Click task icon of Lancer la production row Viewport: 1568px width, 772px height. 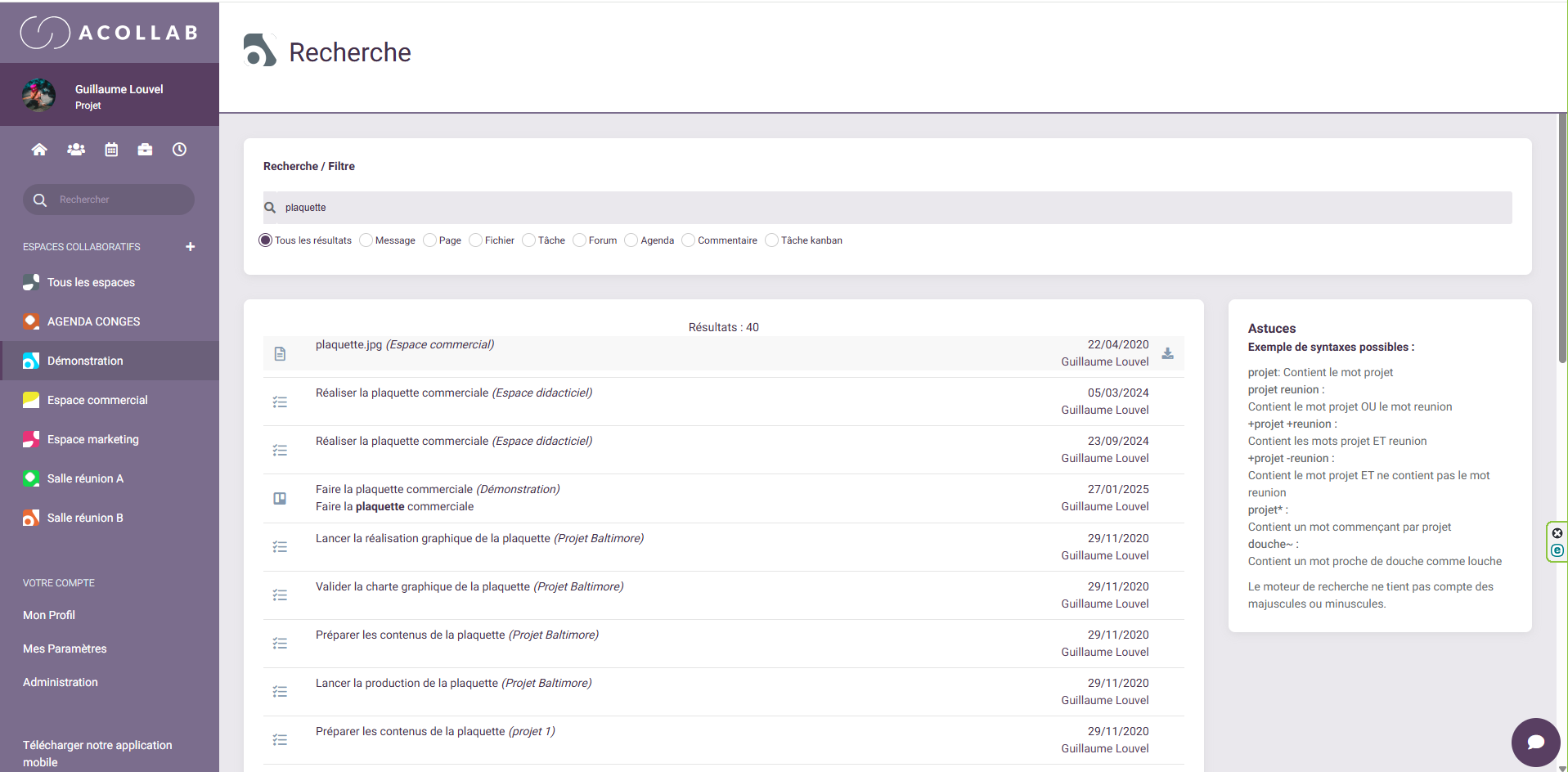click(x=280, y=691)
